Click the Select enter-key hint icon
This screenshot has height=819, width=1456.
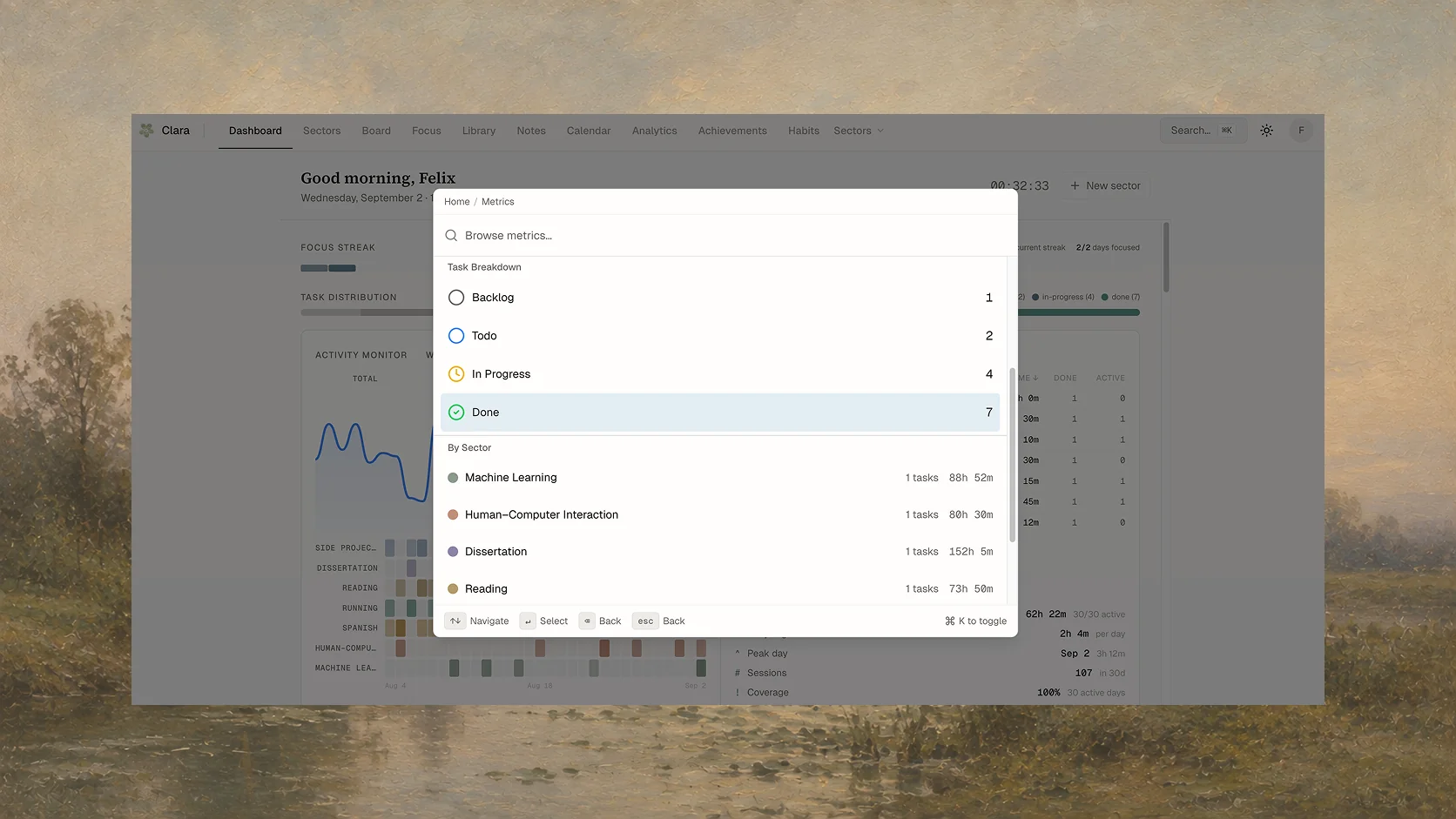(x=528, y=621)
